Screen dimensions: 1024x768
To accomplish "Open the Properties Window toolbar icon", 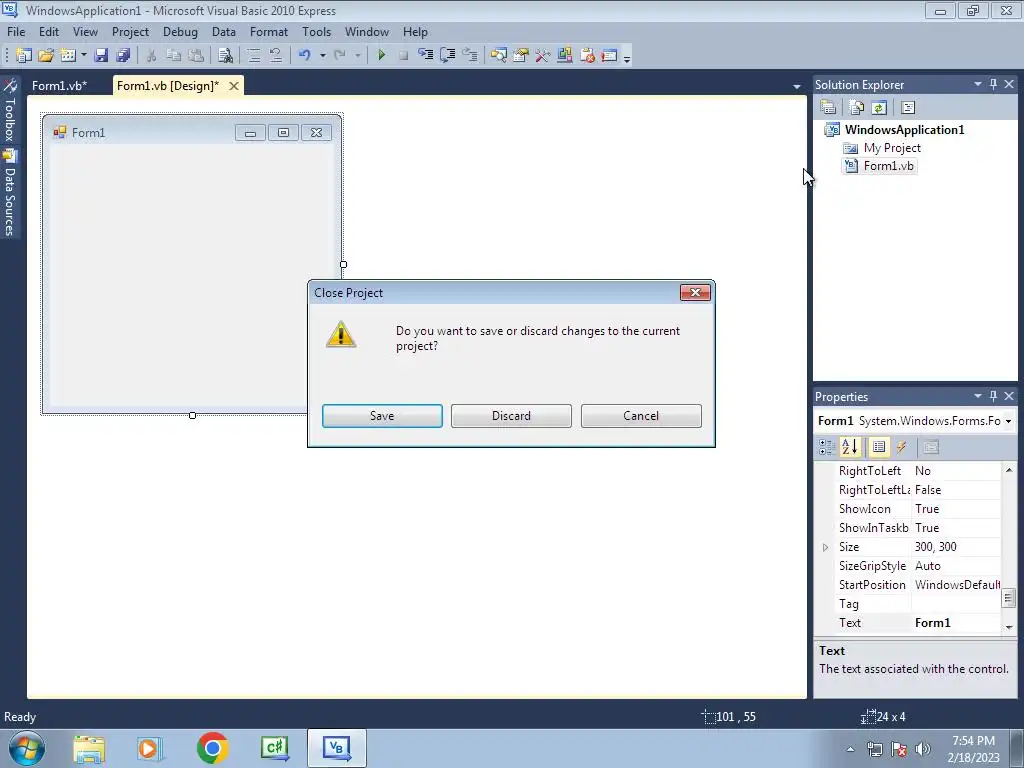I will click(520, 56).
